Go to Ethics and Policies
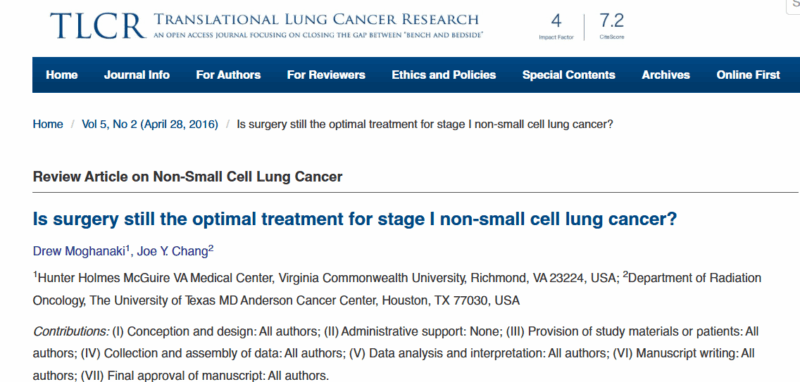Viewport: 800px width, 382px height. [444, 75]
